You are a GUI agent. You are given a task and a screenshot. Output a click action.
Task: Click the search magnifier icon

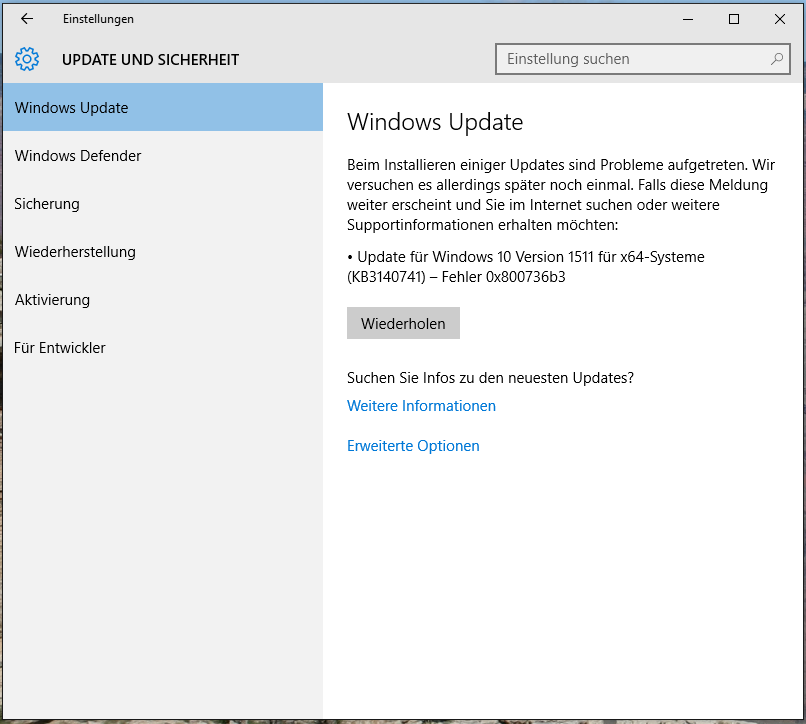(x=777, y=59)
